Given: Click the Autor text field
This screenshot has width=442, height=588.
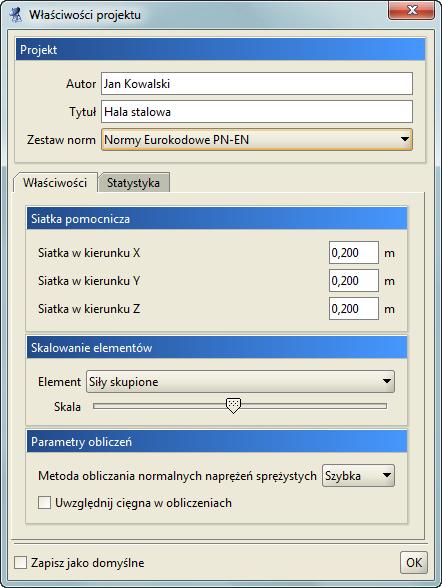Looking at the screenshot, I should click(257, 84).
